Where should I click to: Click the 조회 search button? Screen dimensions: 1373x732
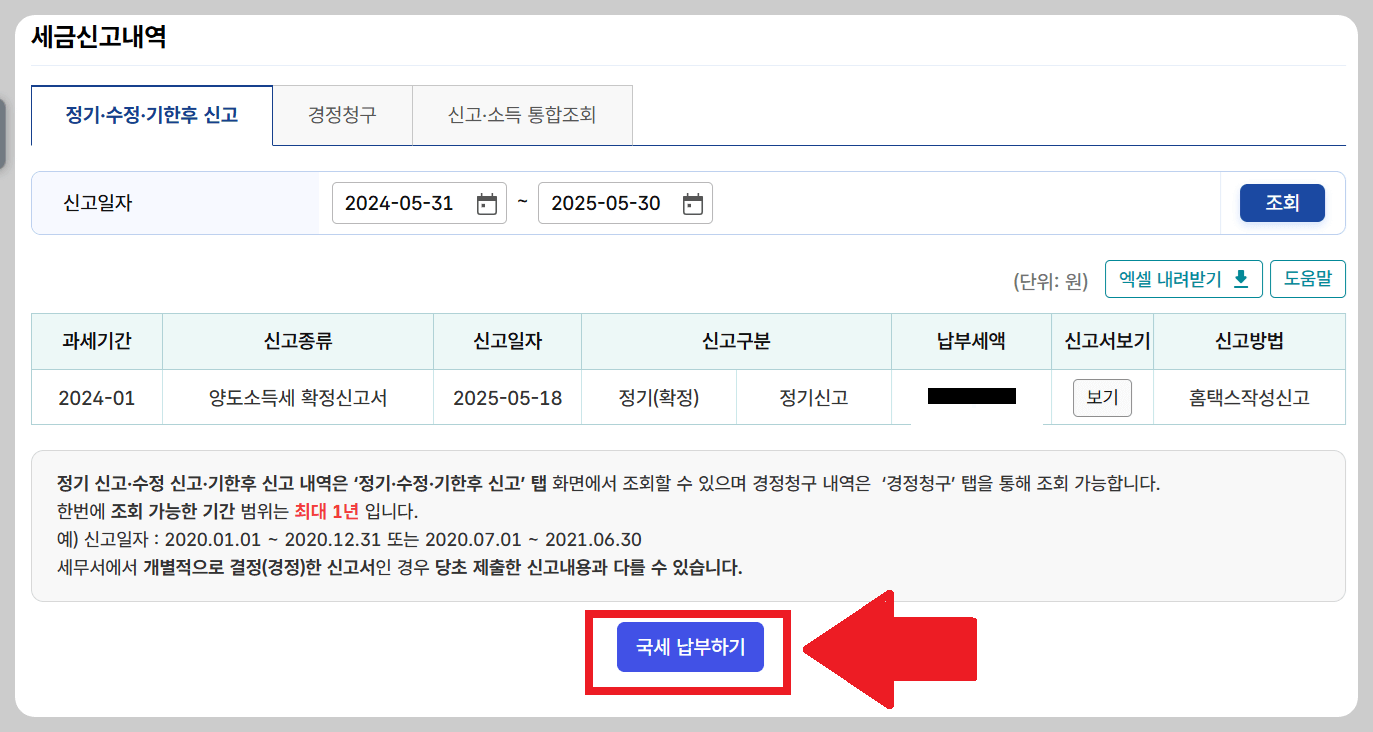point(1282,202)
